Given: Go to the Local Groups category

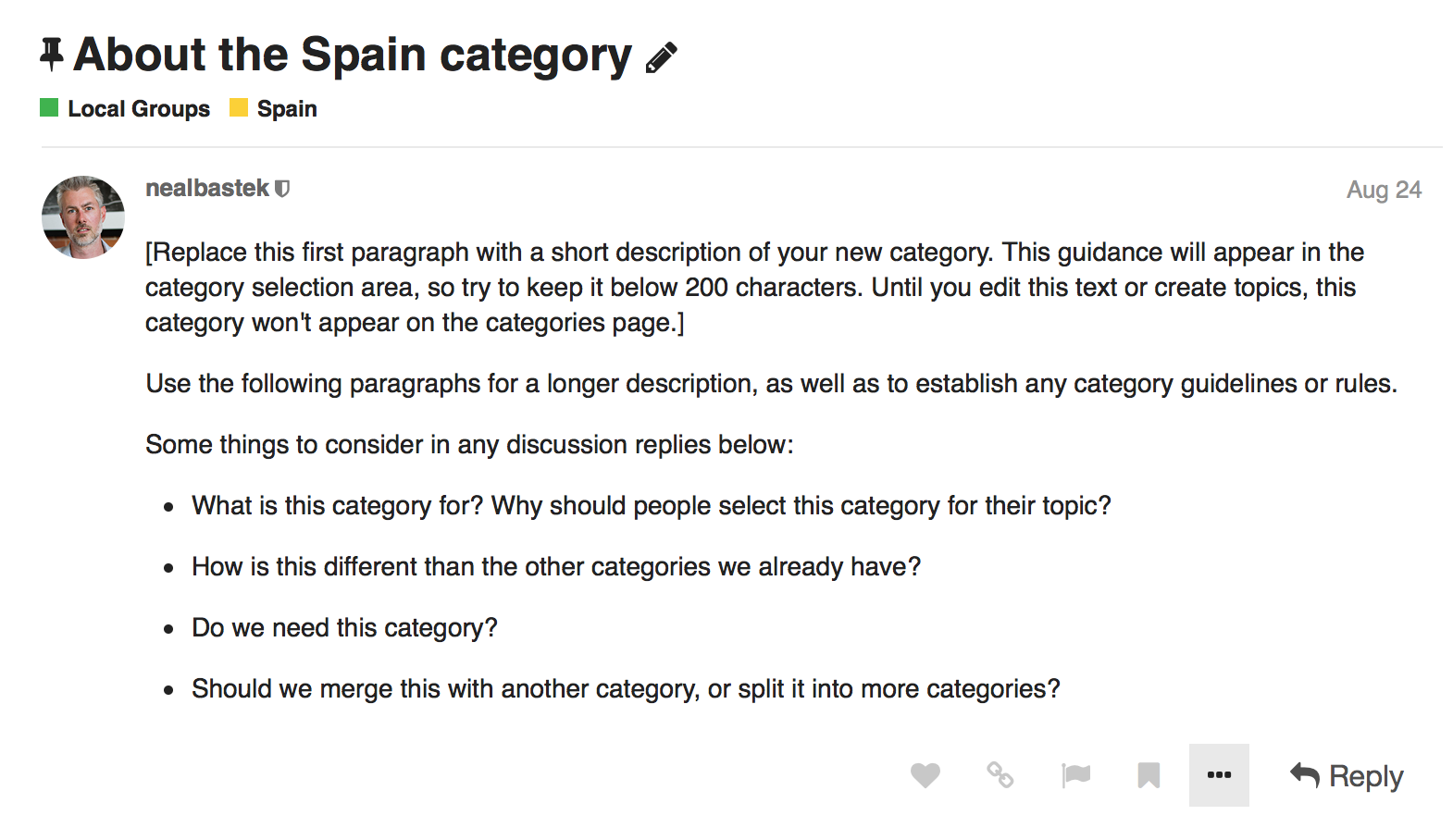Looking at the screenshot, I should click(139, 109).
